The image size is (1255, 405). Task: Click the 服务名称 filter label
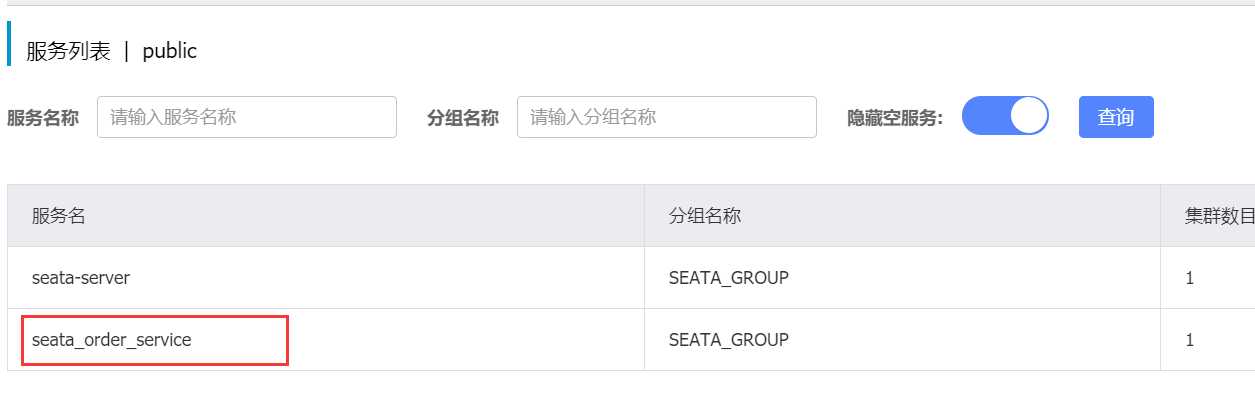(43, 118)
